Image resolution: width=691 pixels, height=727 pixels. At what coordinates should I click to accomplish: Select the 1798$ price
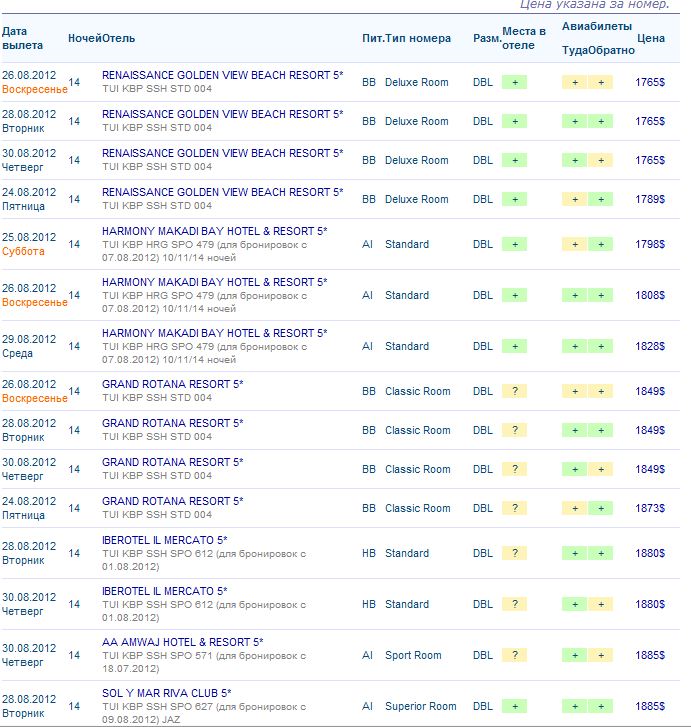click(649, 244)
